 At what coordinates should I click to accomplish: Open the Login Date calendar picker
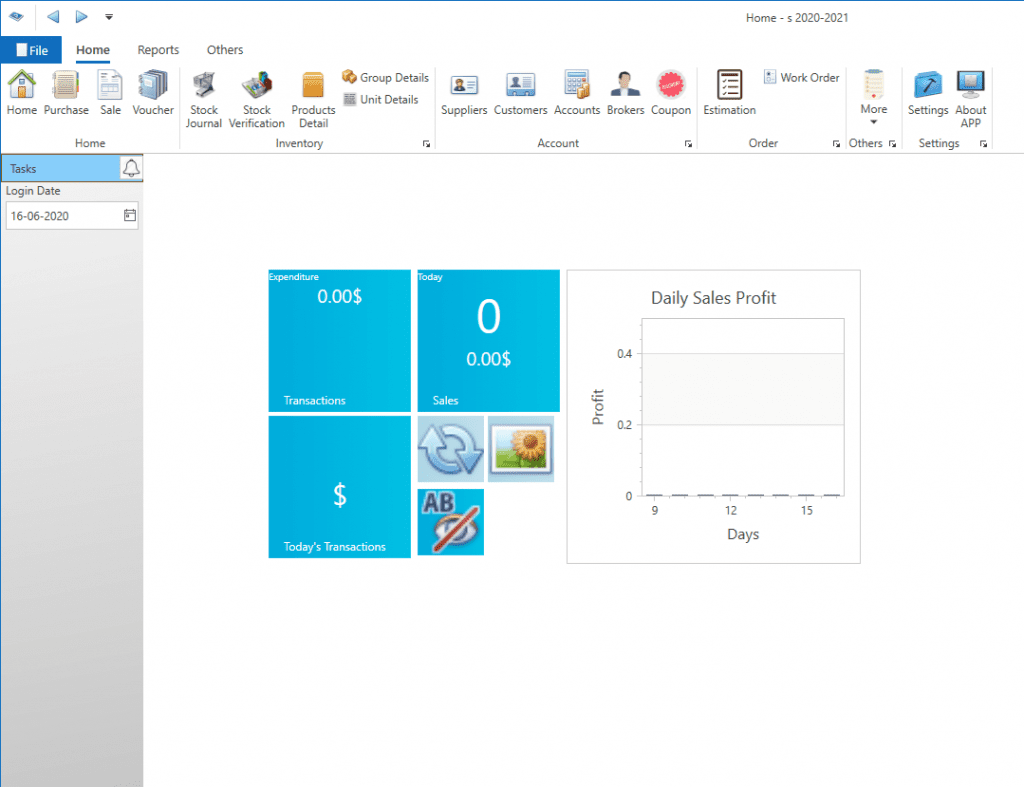(129, 215)
